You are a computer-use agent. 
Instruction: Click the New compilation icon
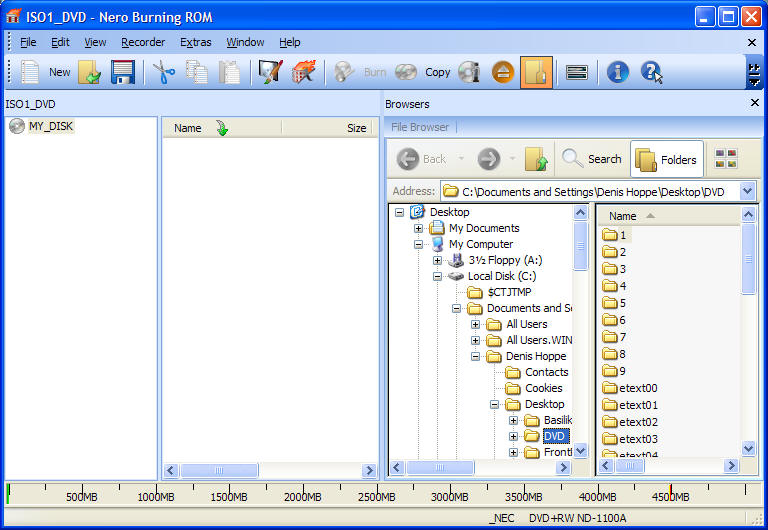pos(29,72)
